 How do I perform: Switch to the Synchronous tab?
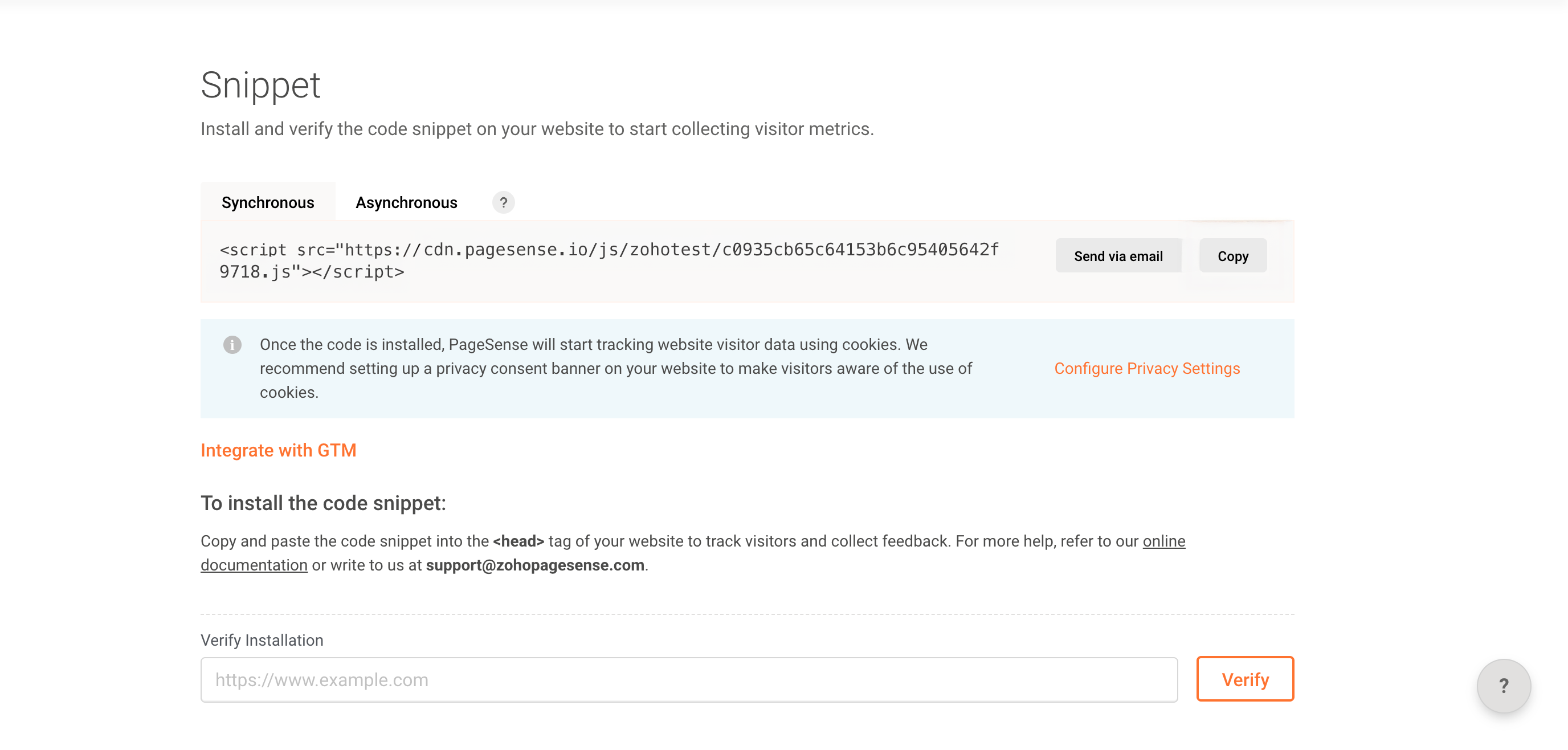tap(268, 203)
